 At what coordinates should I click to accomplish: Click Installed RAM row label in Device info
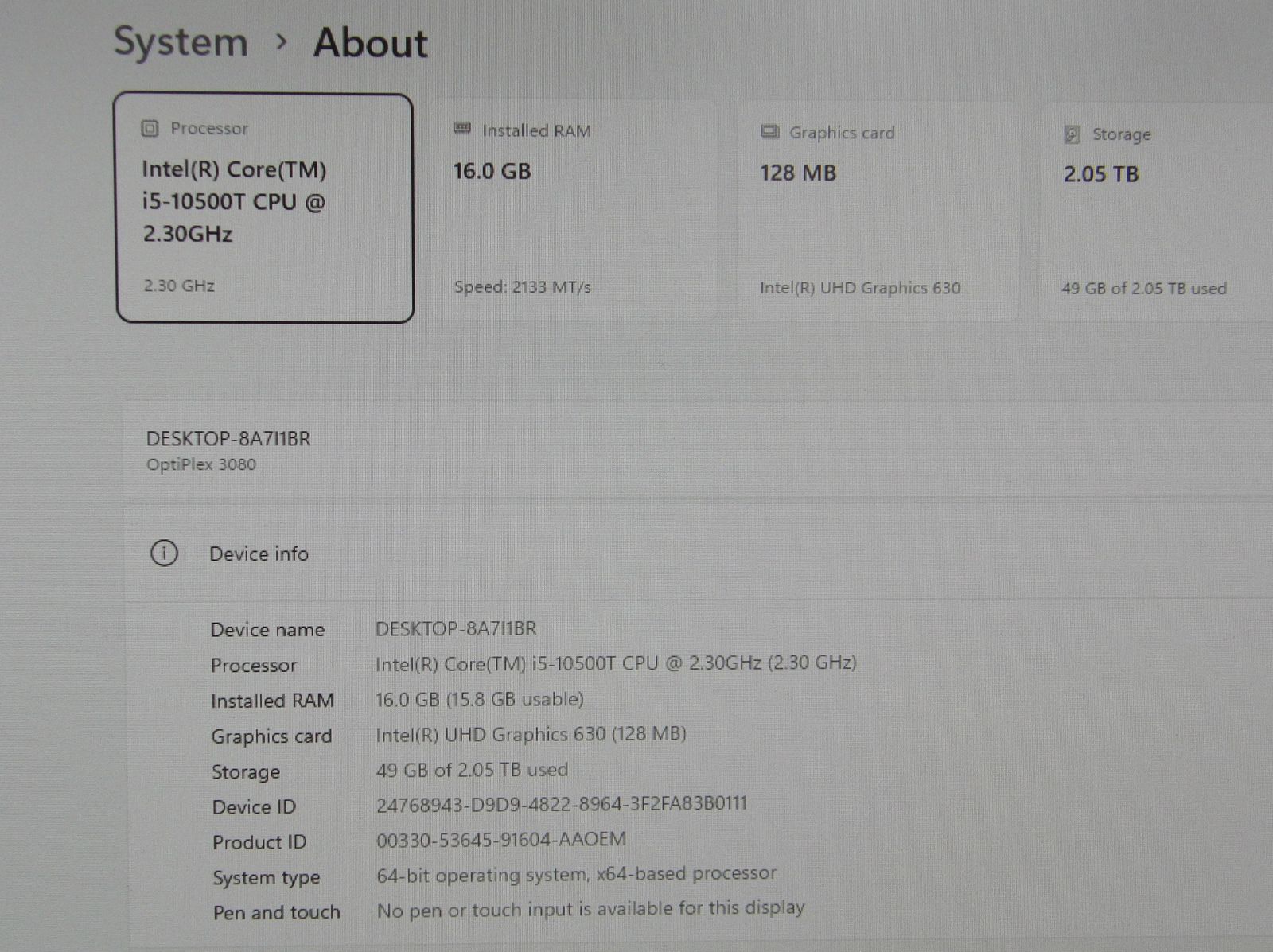pos(272,701)
